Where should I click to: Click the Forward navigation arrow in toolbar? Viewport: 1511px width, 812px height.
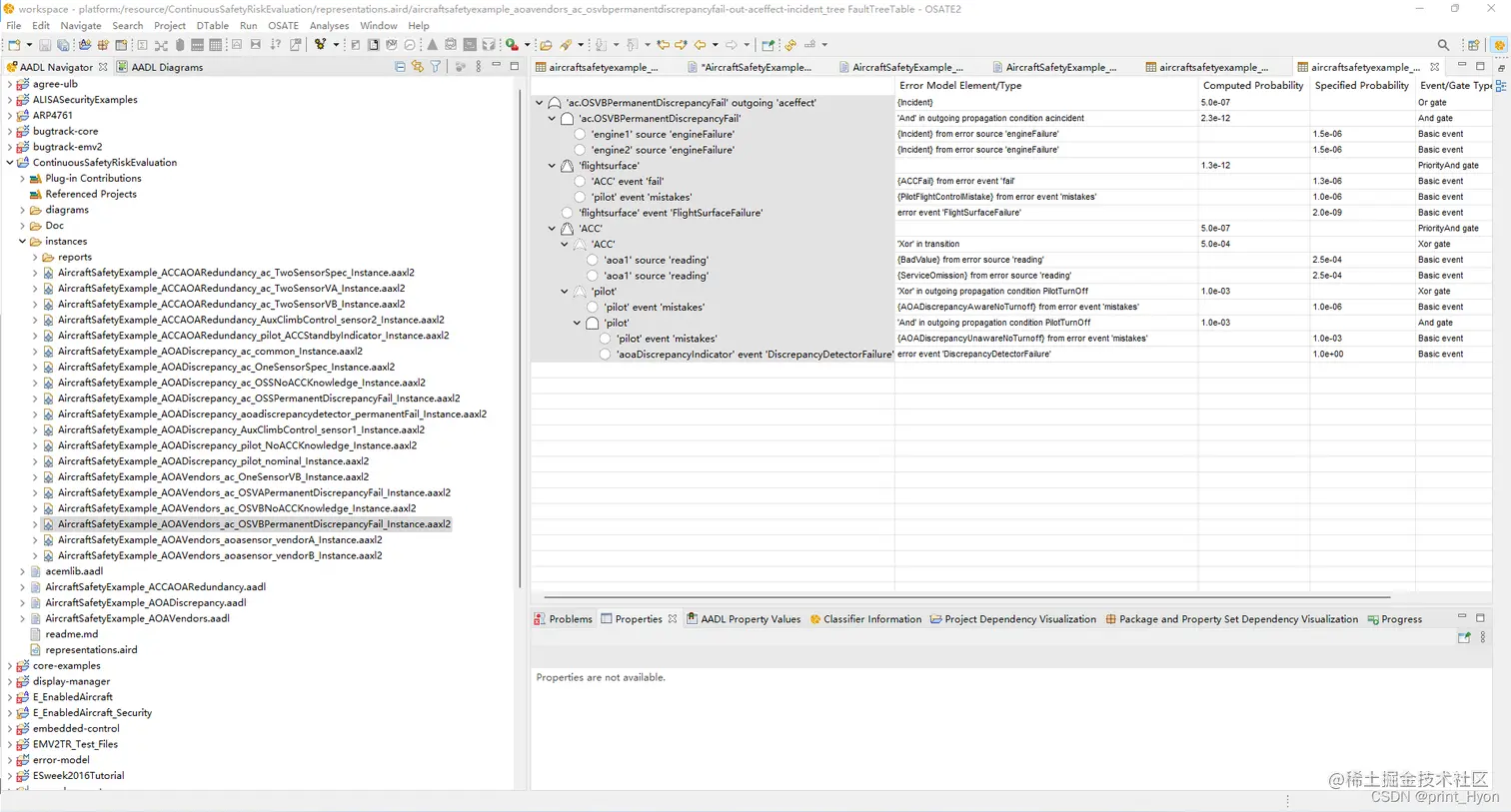click(732, 45)
